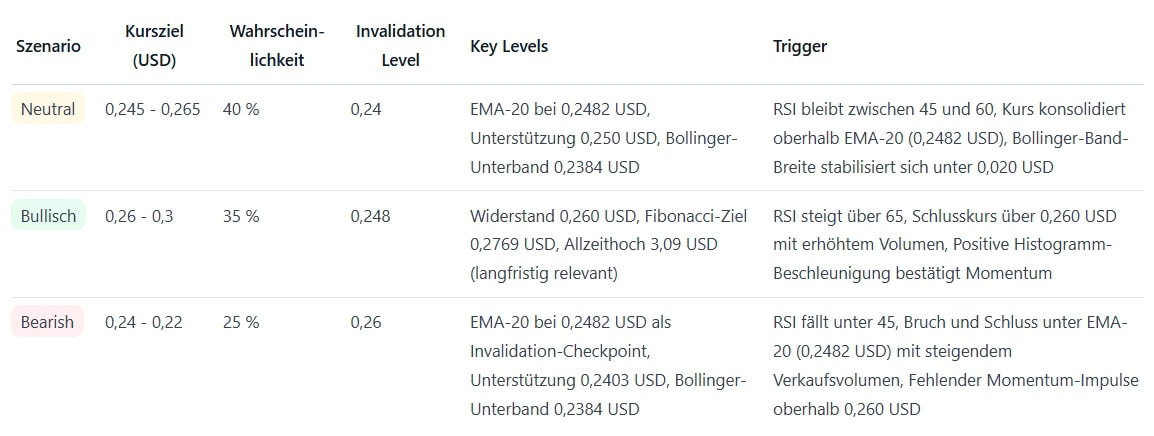This screenshot has height=436, width=1154.
Task: Click the Kursziel (USD) column header
Action: pyautogui.click(x=154, y=46)
